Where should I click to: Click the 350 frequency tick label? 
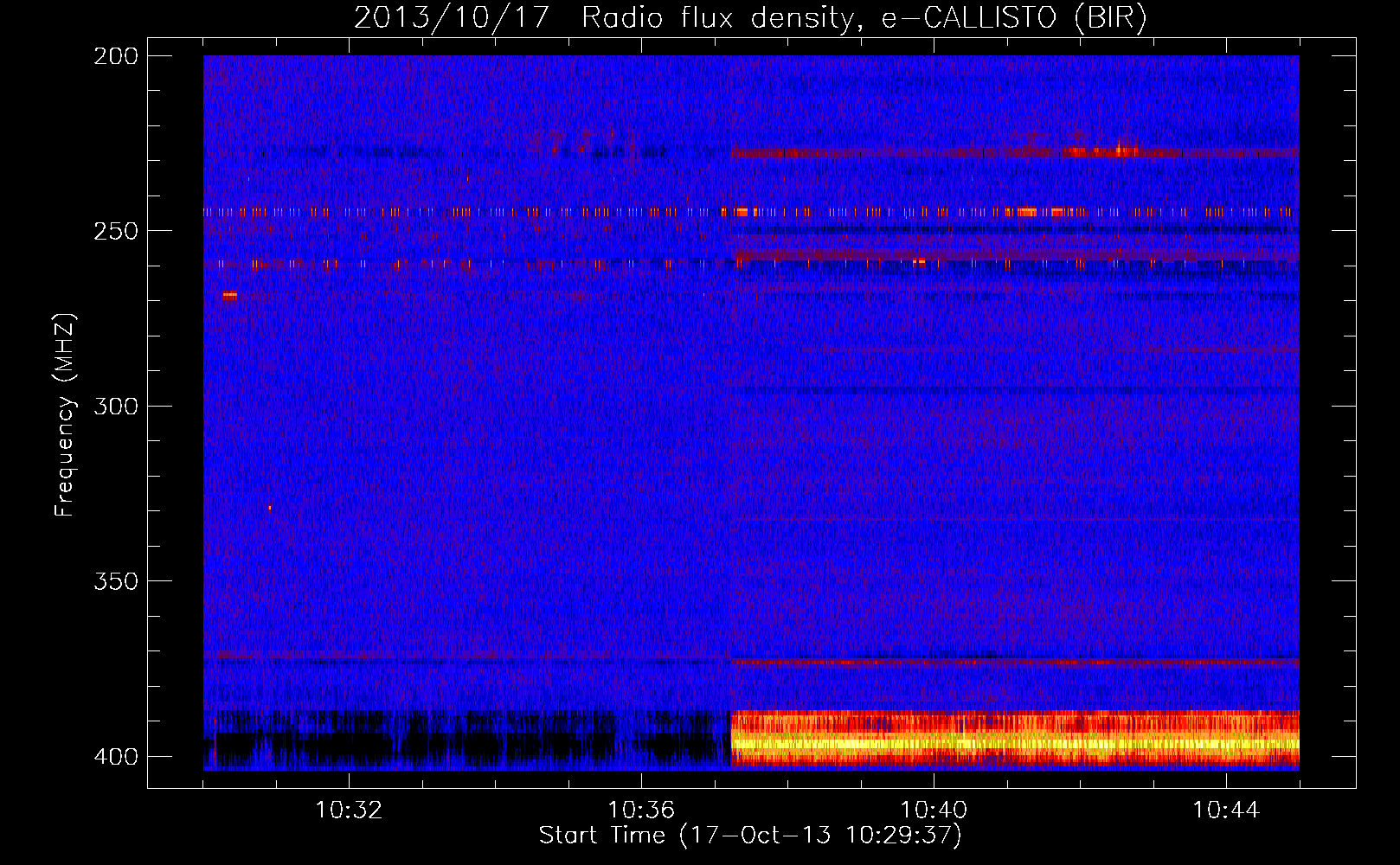pos(116,581)
